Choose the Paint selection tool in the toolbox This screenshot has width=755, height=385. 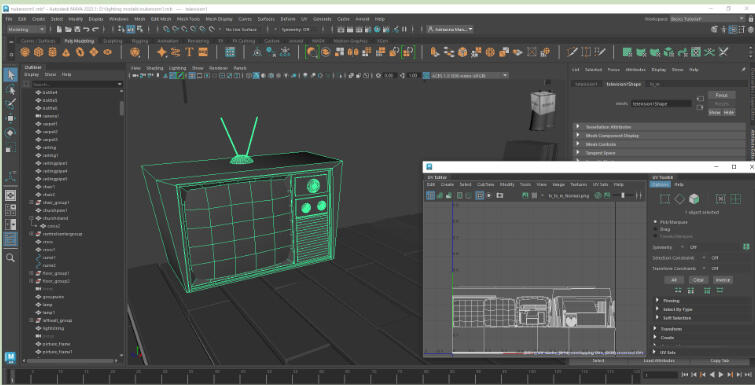click(x=11, y=104)
